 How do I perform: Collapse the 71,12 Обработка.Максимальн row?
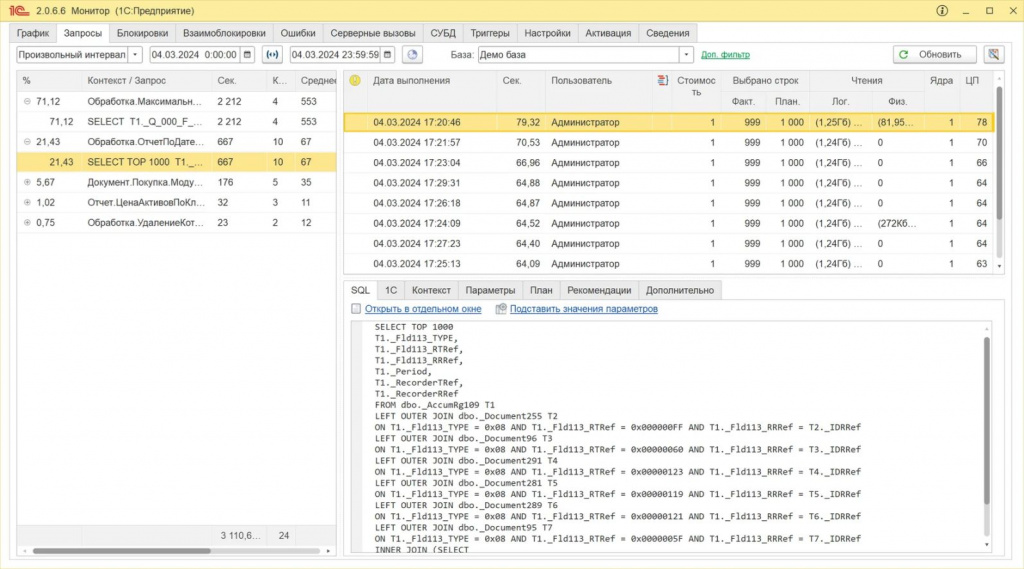[27, 102]
